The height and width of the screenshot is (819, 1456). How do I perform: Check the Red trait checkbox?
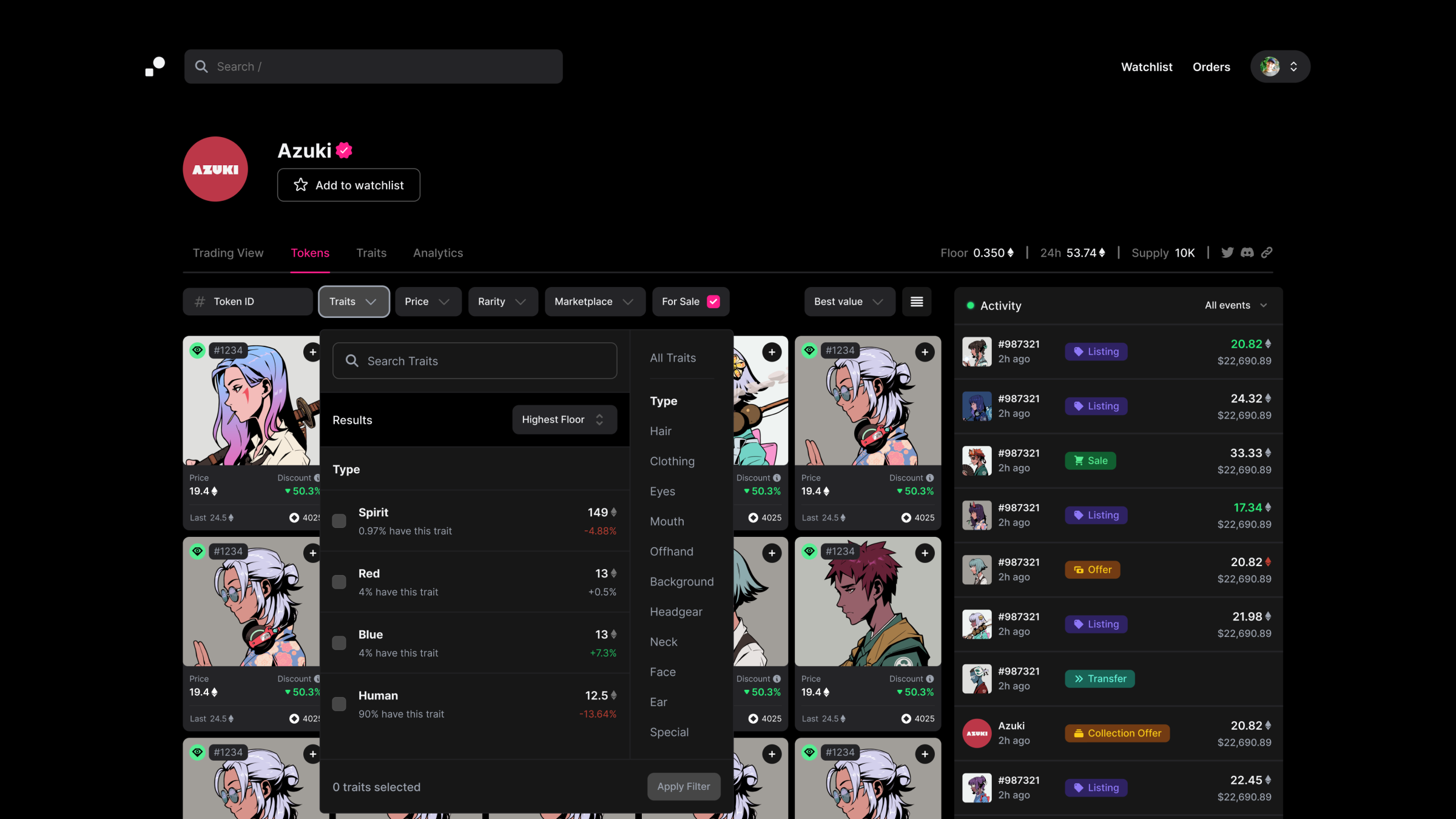click(339, 582)
